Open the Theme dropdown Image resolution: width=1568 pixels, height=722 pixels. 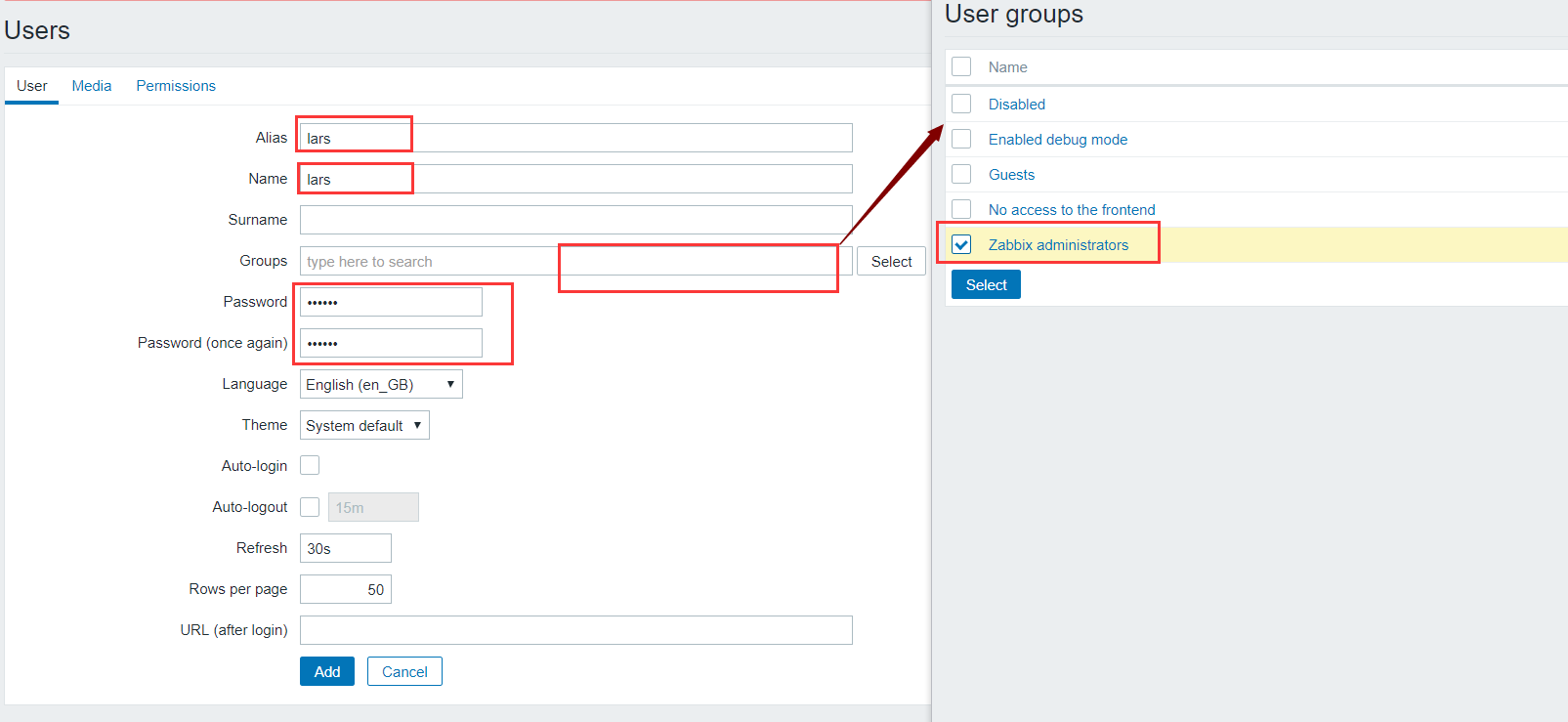364,425
